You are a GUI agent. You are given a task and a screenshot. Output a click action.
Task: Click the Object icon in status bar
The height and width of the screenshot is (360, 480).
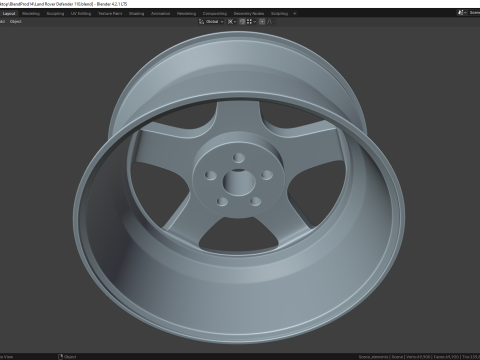61,357
